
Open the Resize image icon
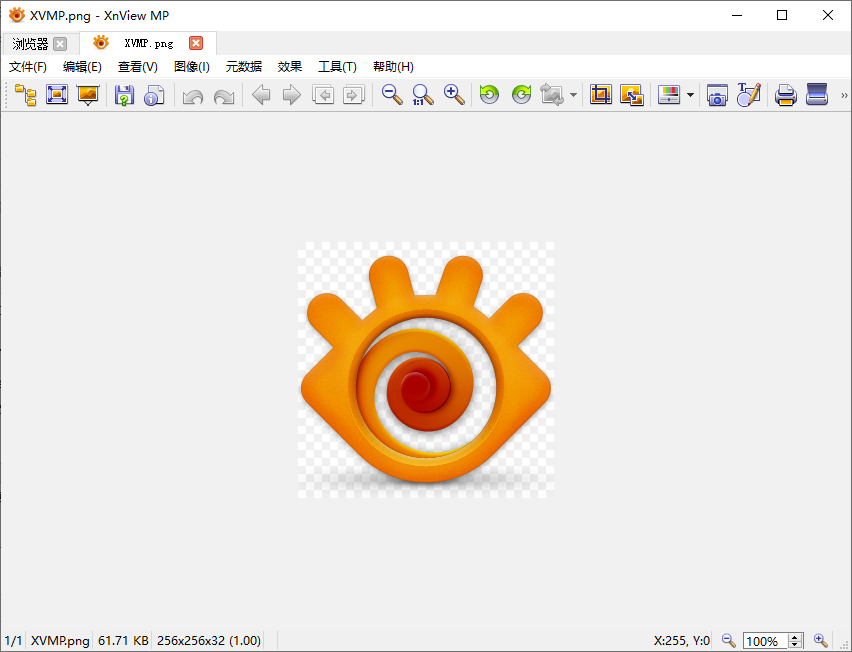(632, 94)
